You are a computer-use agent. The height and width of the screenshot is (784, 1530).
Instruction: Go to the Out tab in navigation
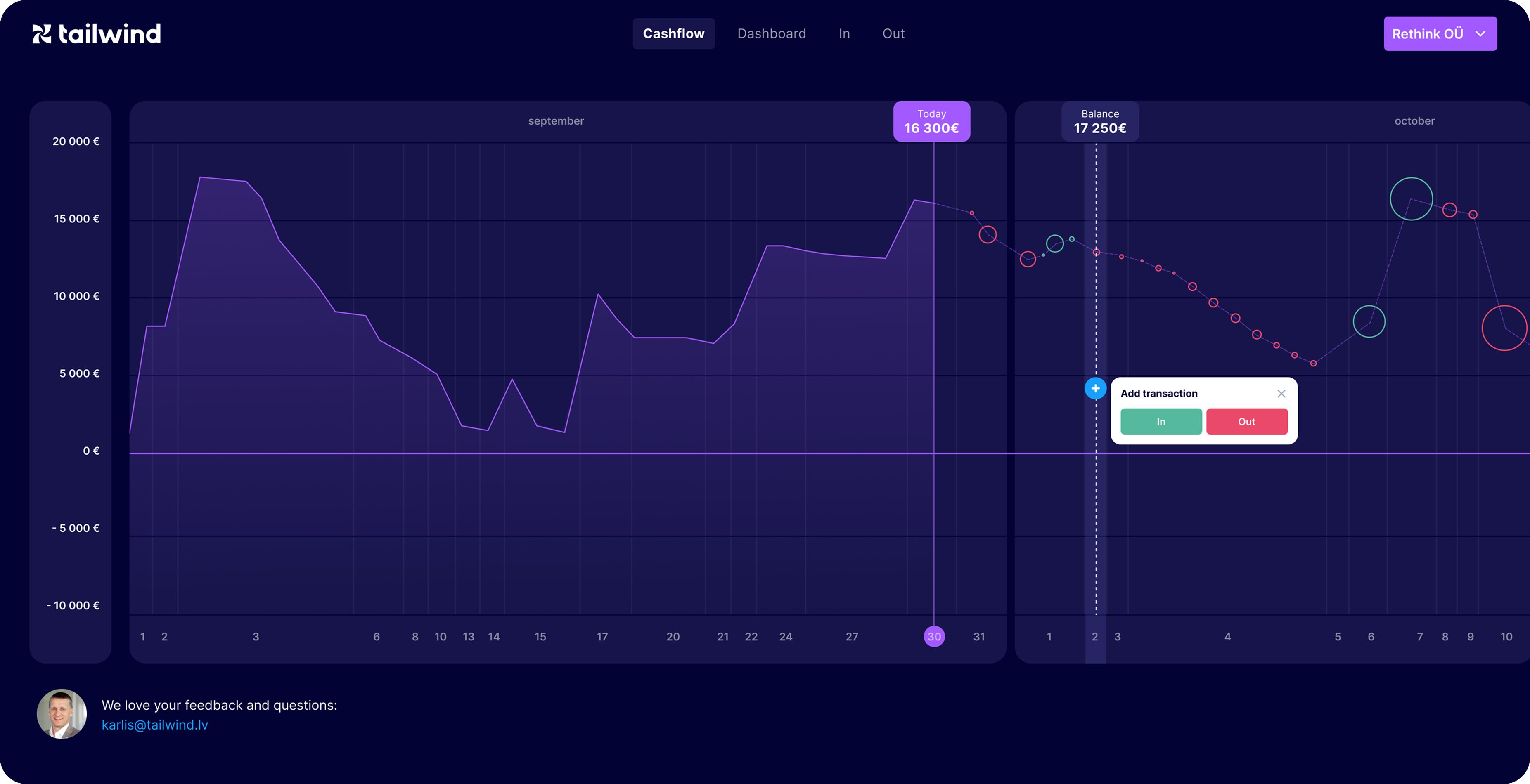(893, 34)
